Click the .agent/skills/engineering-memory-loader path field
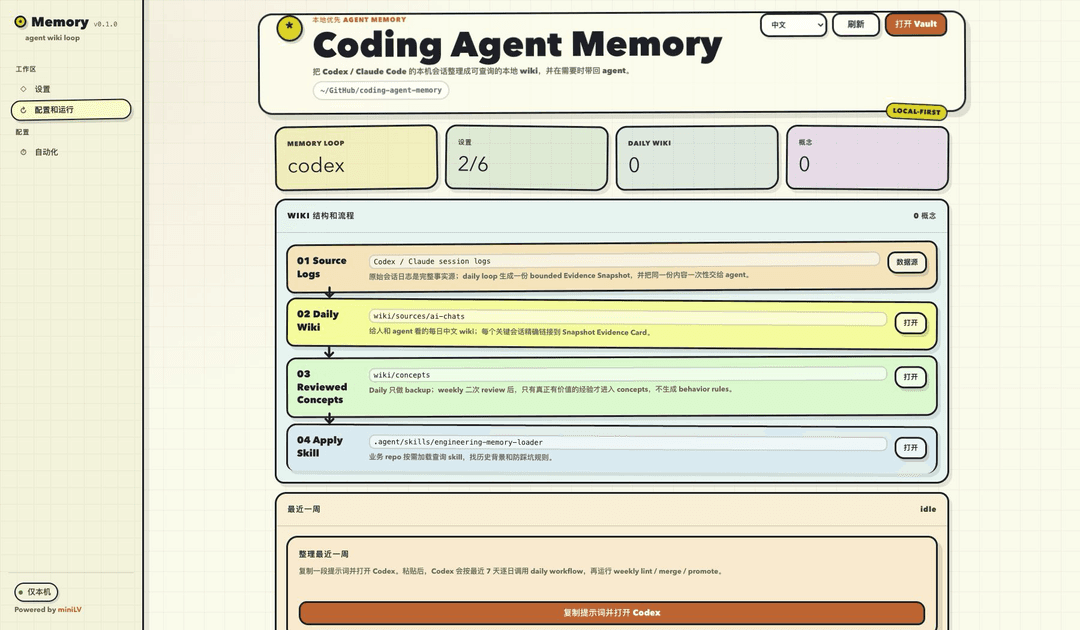This screenshot has width=1080, height=630. point(627,442)
